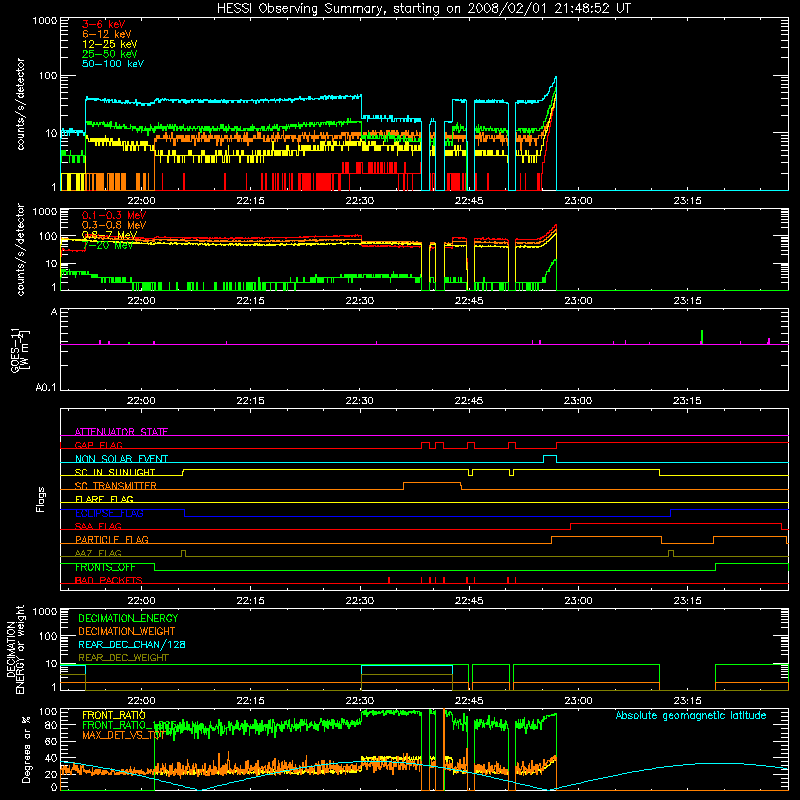Click the 22:15 tick under the decimation panel
The width and height of the screenshot is (800, 800).
click(x=251, y=701)
